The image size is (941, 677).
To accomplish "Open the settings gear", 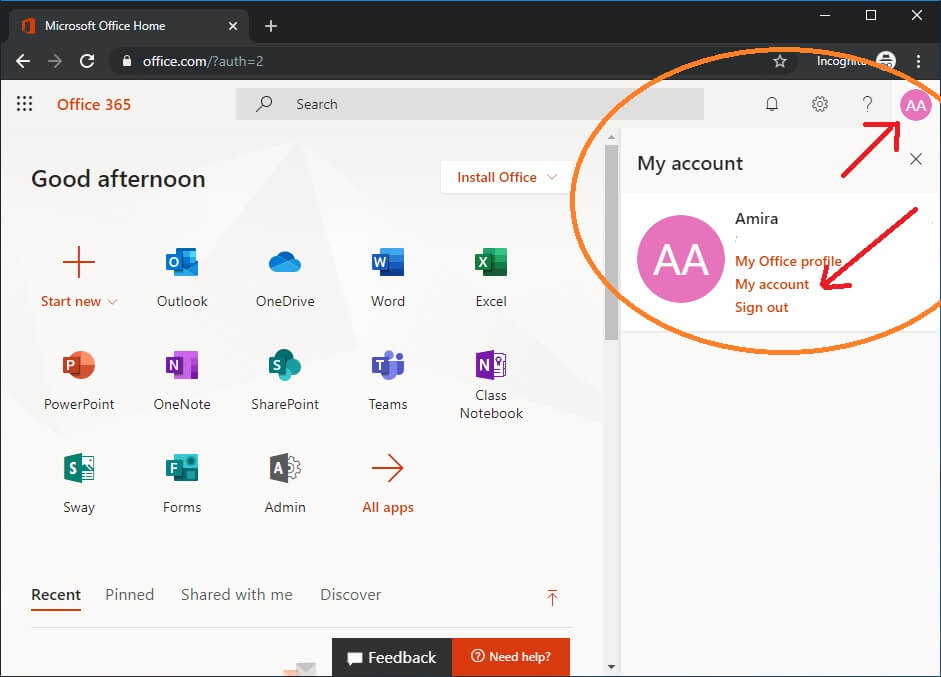I will [820, 104].
